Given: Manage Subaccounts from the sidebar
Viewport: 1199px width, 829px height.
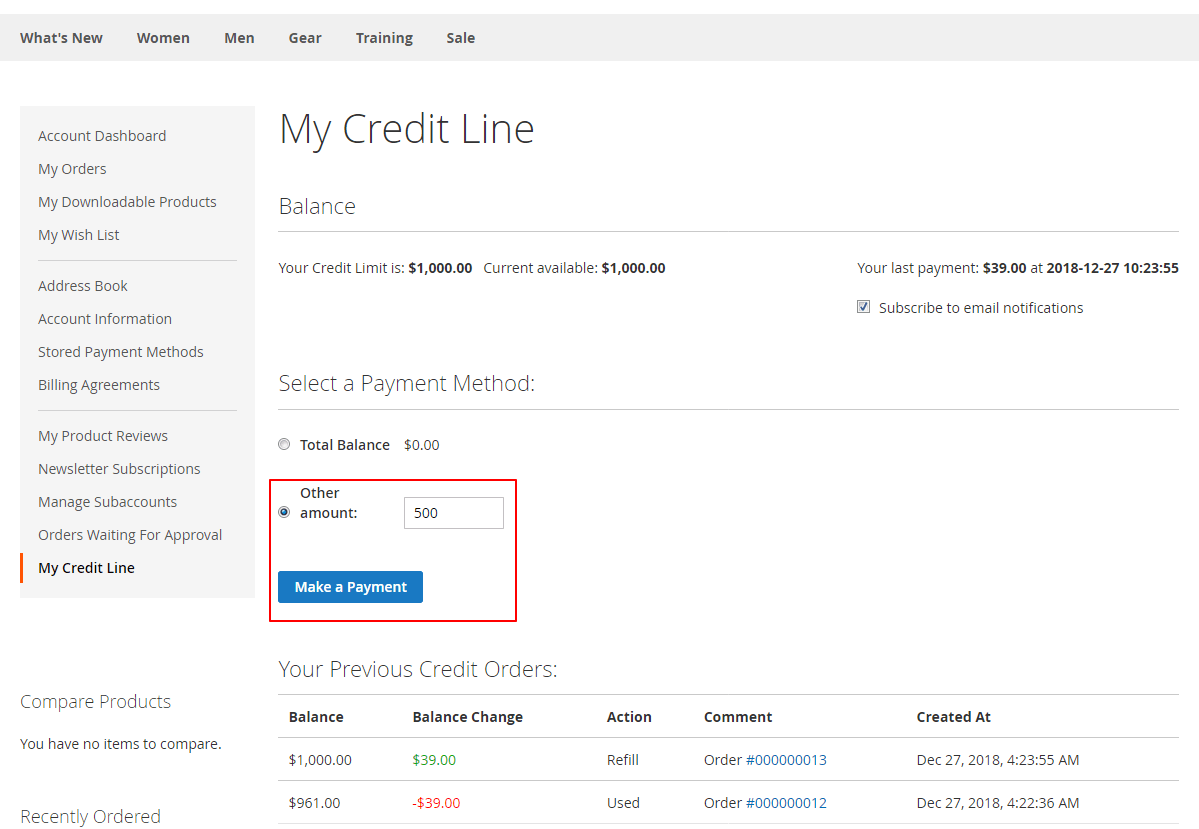Looking at the screenshot, I should pyautogui.click(x=107, y=501).
